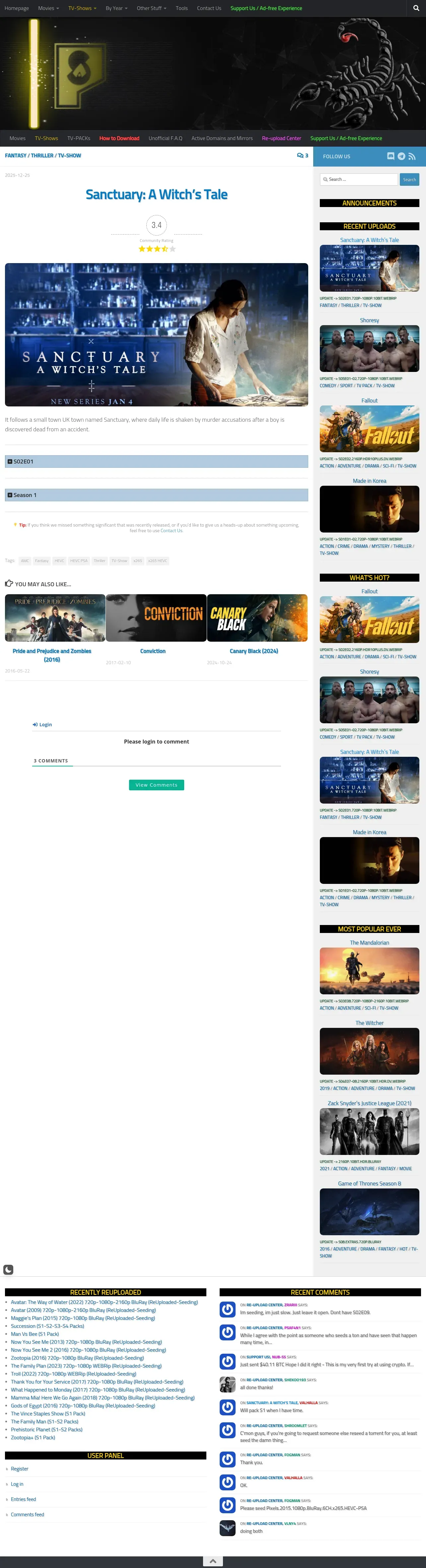Screen dimensions: 426x1568
Task: Open the main Sanctuary poster image
Action: tap(156, 335)
